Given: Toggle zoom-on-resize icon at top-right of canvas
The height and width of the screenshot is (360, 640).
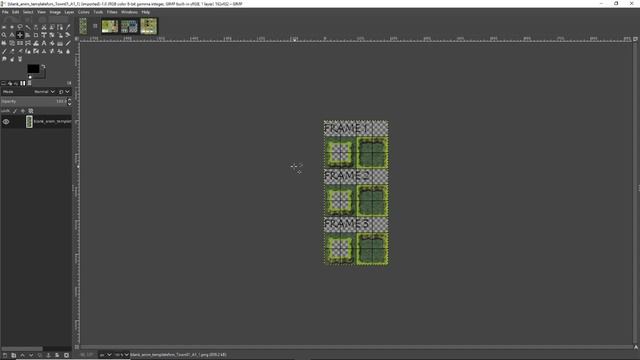Looking at the screenshot, I should pyautogui.click(x=636, y=39).
